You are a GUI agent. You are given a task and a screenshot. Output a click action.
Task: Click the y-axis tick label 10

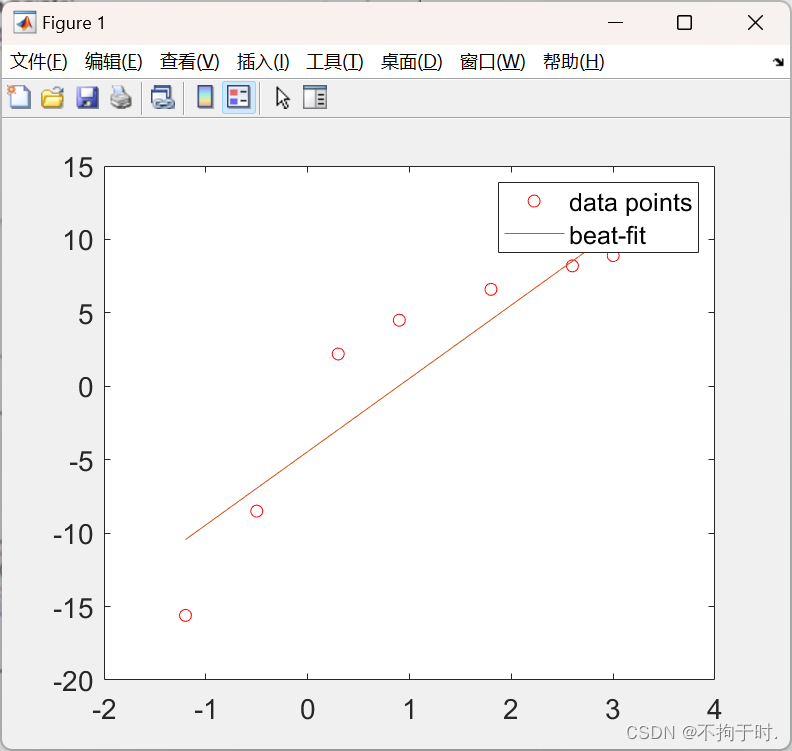coord(78,241)
